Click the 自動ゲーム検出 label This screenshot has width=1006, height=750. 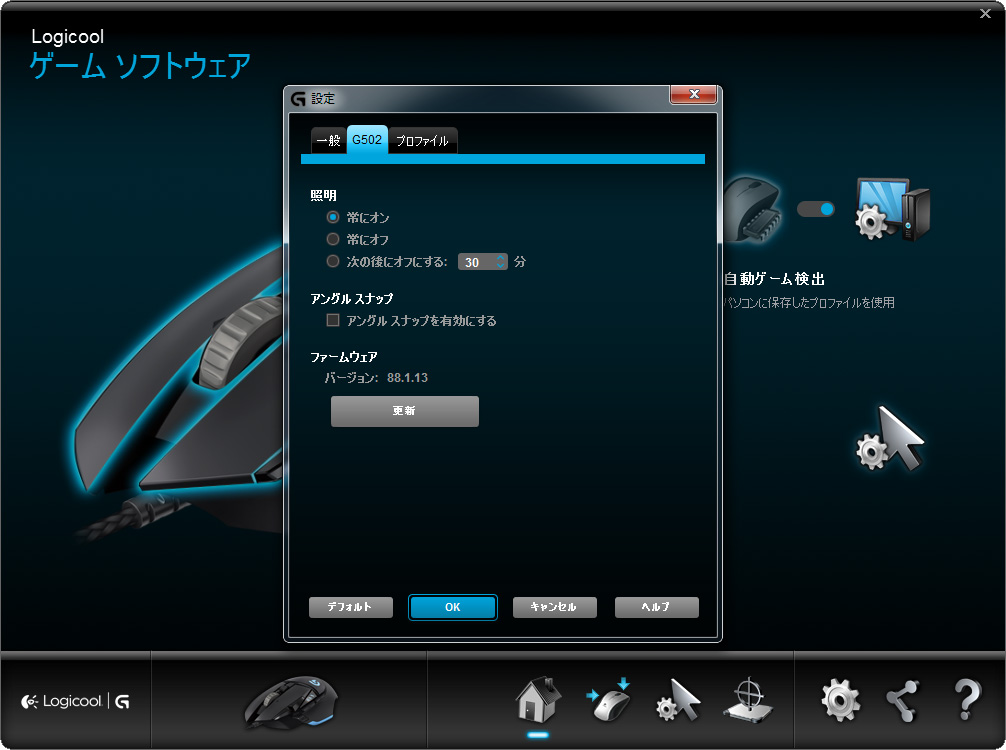[774, 279]
